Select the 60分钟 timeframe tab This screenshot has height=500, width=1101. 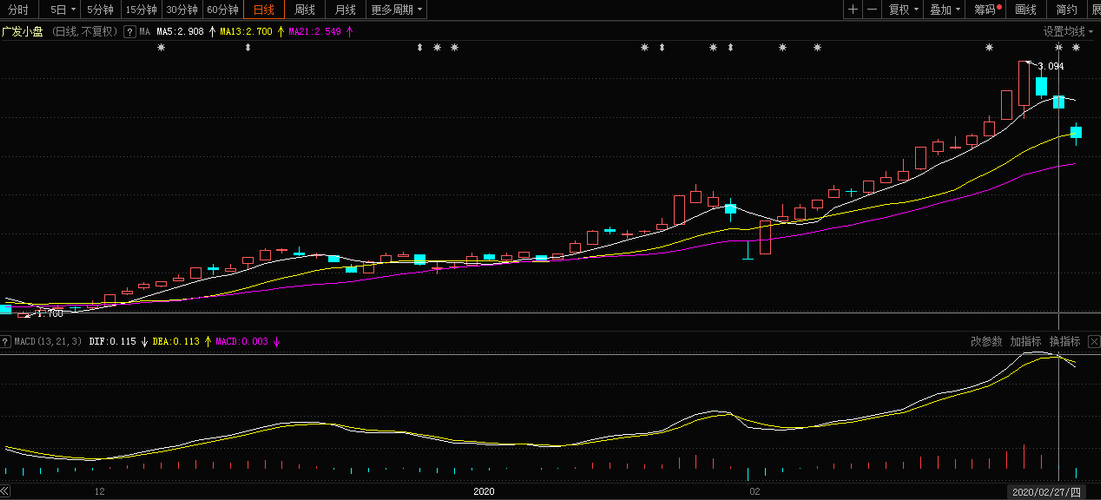pyautogui.click(x=223, y=10)
